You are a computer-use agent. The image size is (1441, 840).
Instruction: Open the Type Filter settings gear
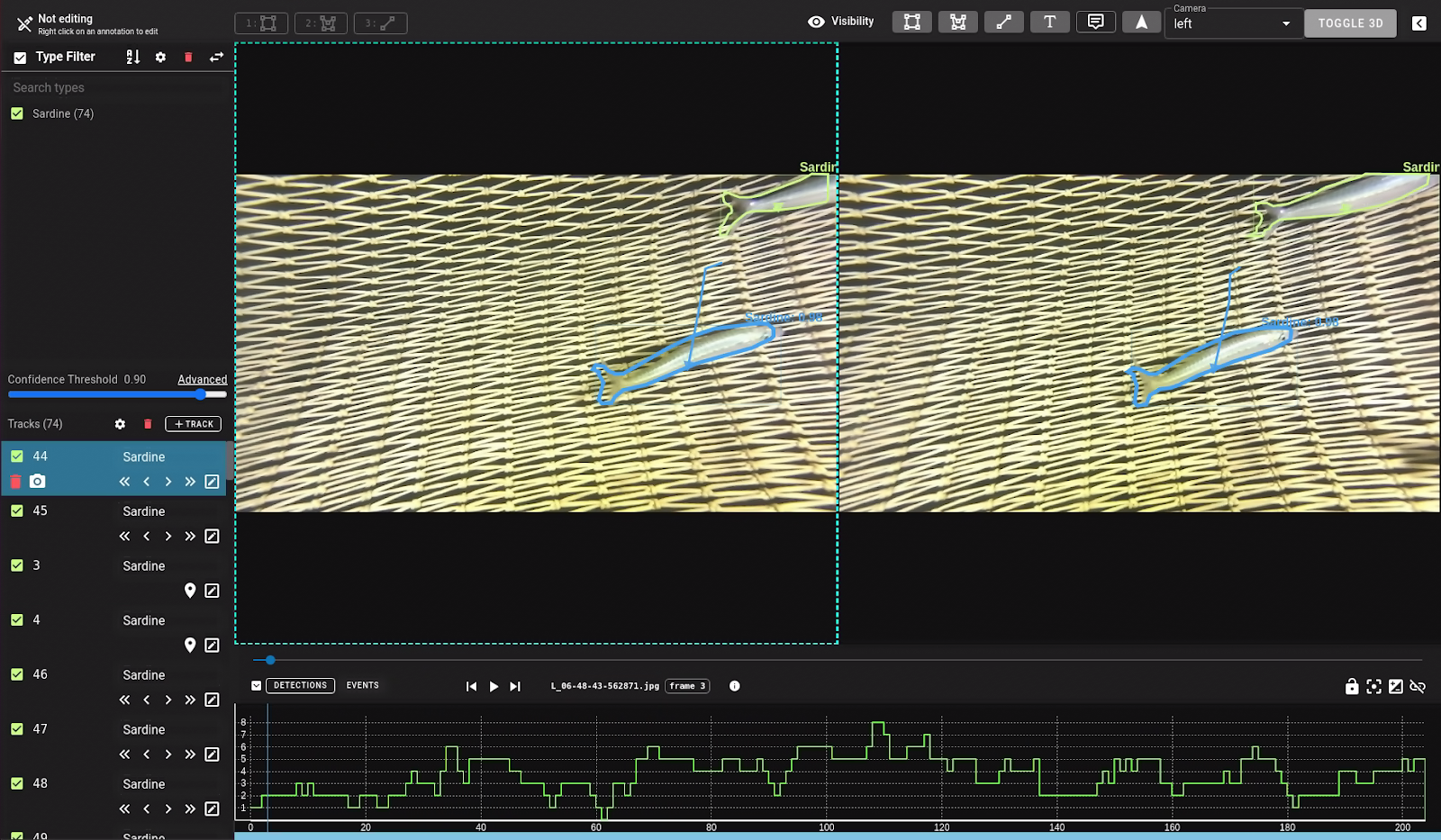click(160, 57)
